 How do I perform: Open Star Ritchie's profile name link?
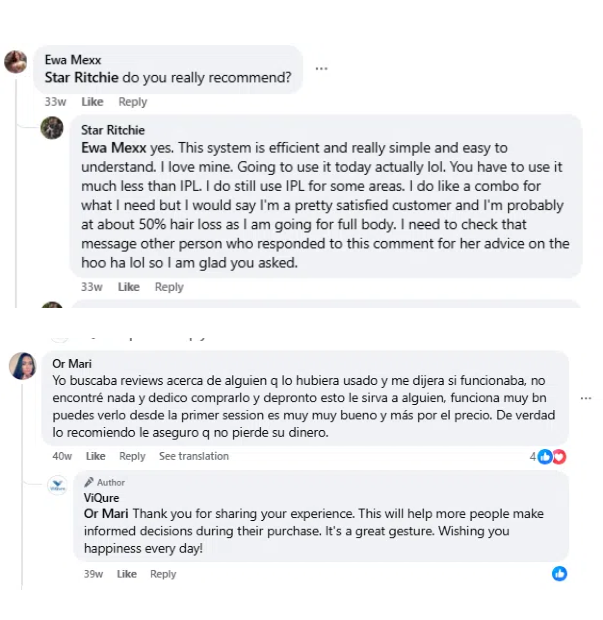[113, 130]
